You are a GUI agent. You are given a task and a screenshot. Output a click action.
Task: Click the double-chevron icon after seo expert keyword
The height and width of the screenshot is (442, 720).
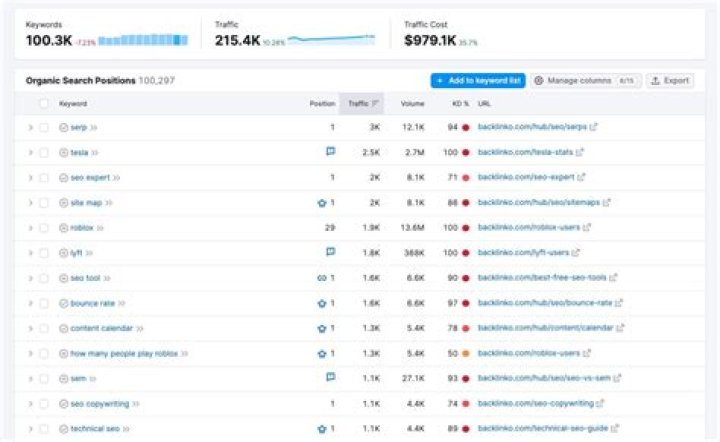pyautogui.click(x=118, y=177)
